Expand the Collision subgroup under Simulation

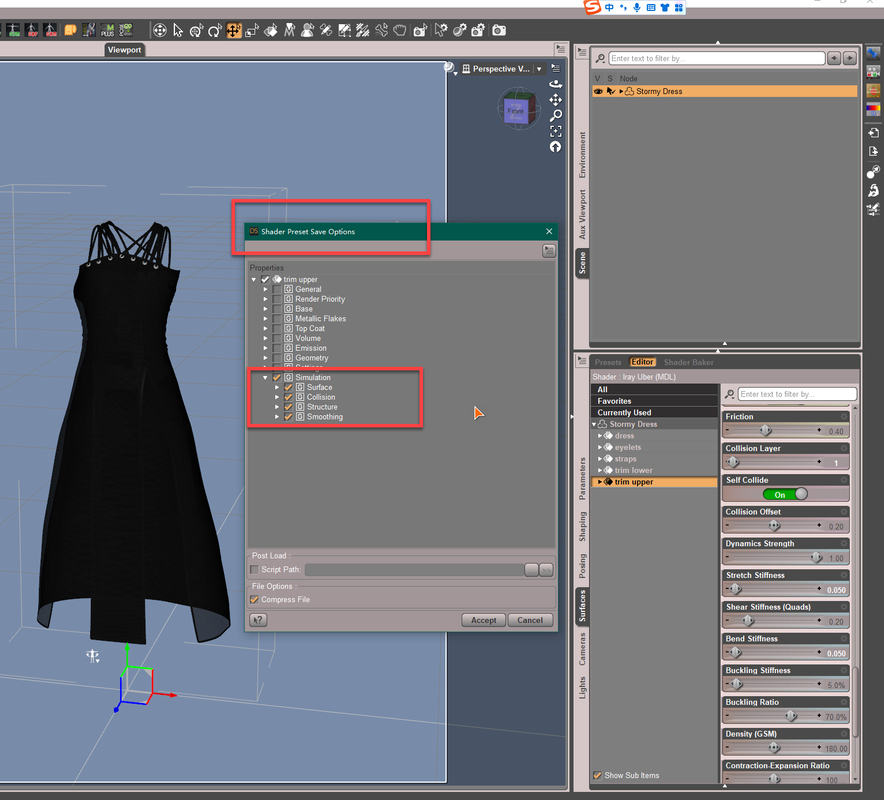(277, 397)
